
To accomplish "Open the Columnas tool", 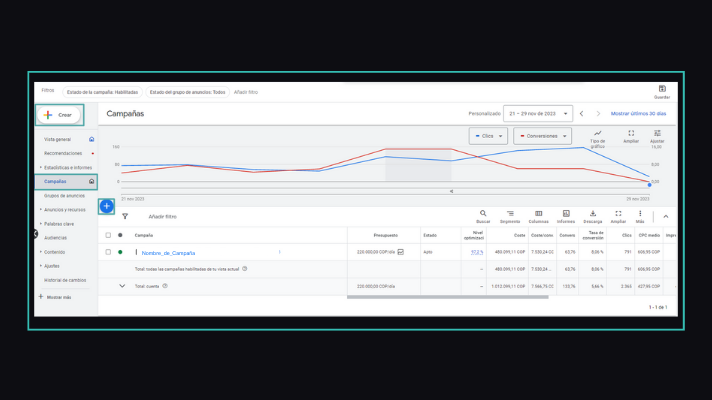I will click(x=539, y=217).
